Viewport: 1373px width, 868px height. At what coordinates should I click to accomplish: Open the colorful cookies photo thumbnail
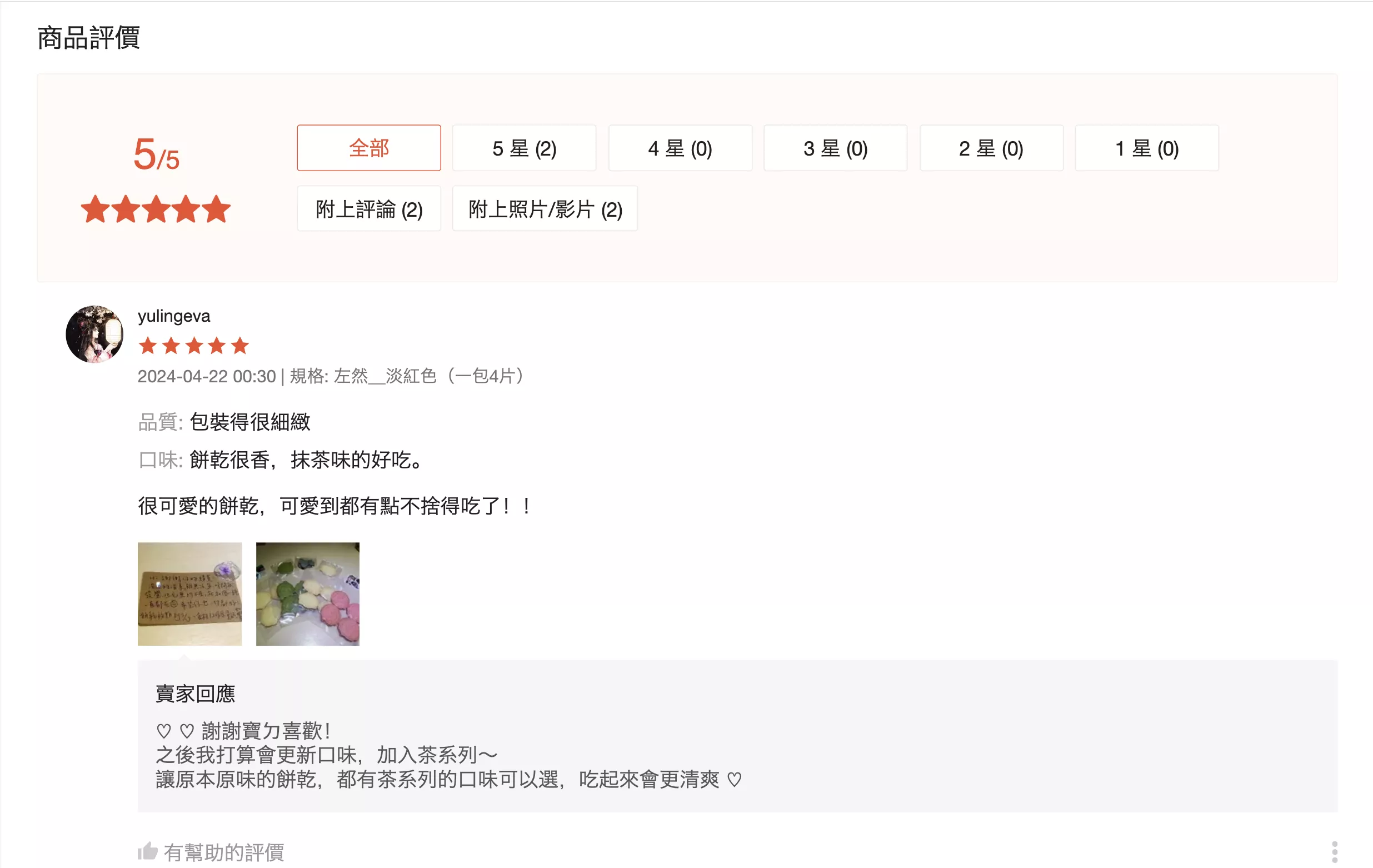(x=308, y=593)
